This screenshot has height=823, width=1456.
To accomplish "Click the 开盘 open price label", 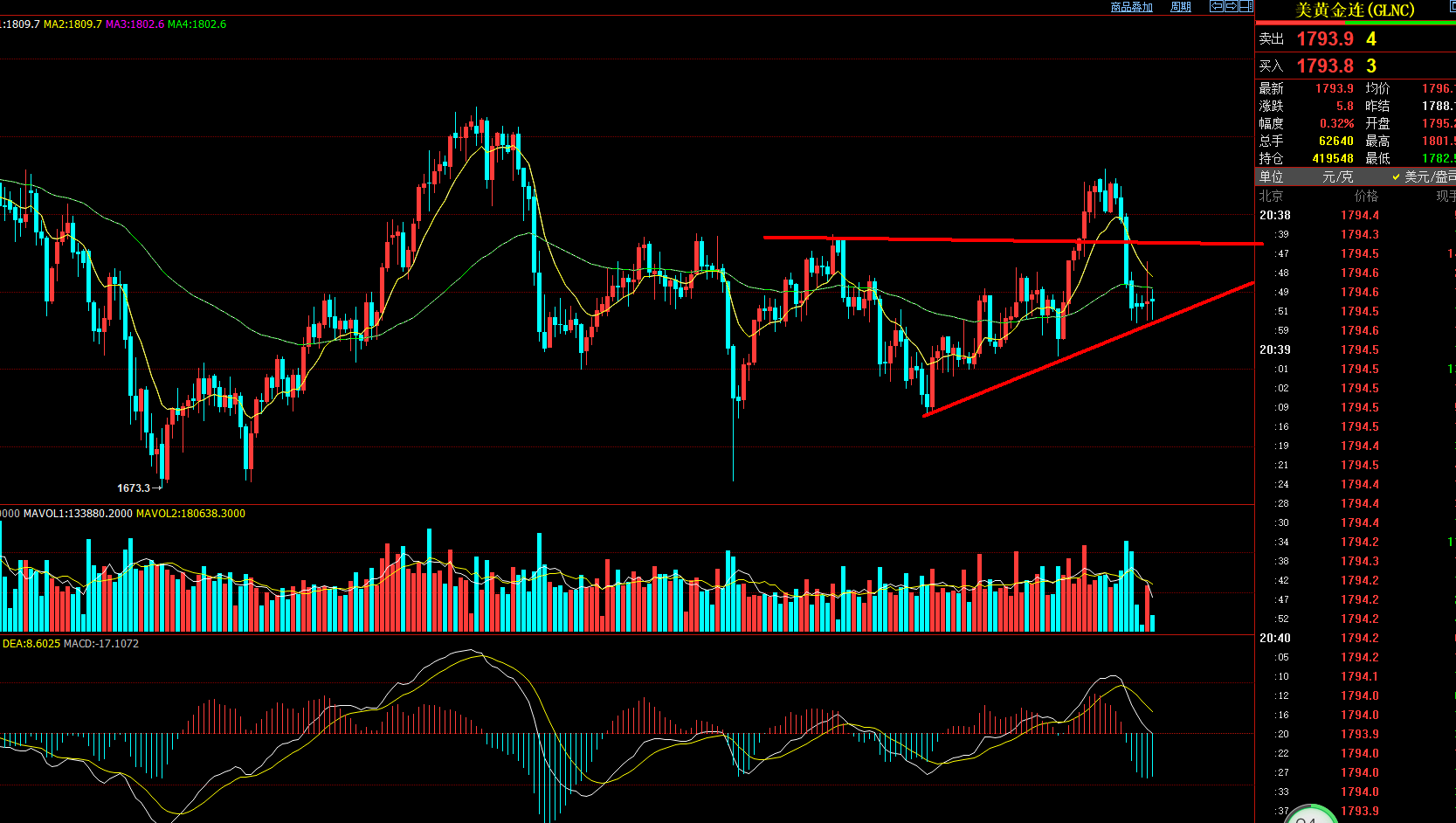I will pyautogui.click(x=1377, y=123).
